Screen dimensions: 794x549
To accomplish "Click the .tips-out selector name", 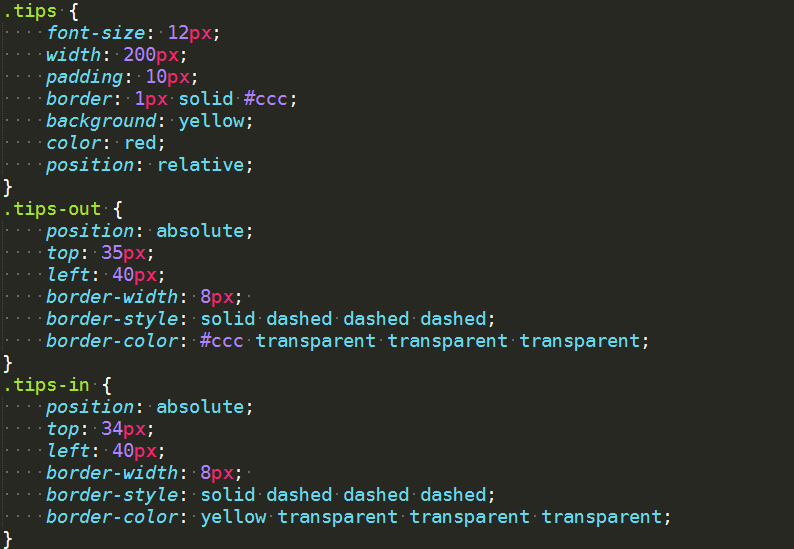I will click(x=52, y=209).
